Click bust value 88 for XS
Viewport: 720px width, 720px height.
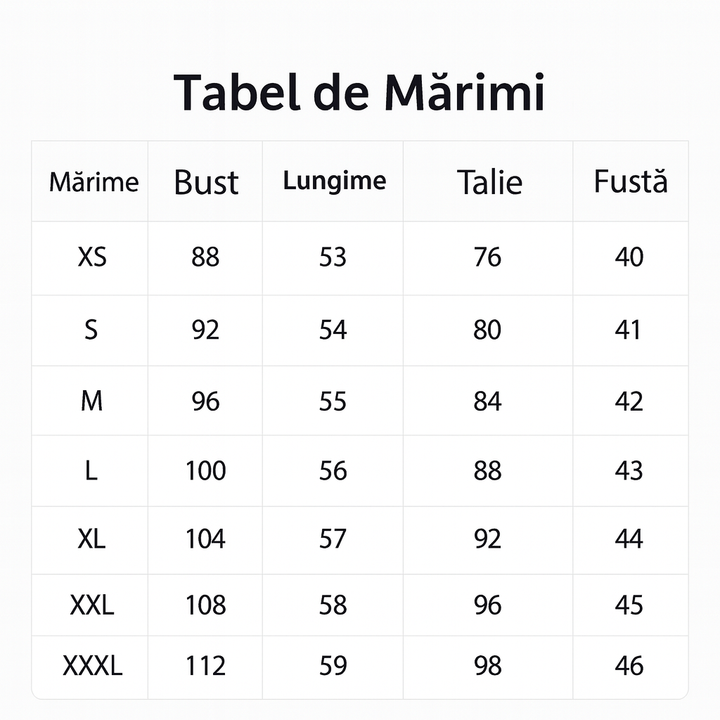[x=205, y=258]
